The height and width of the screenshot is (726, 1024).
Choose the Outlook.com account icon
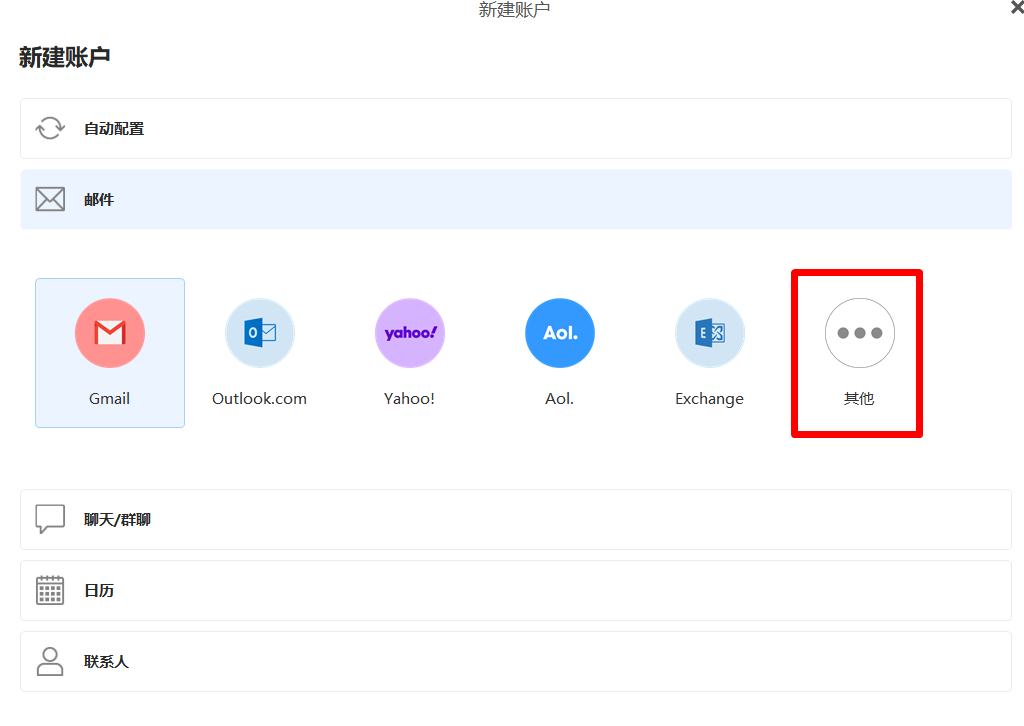(x=260, y=333)
